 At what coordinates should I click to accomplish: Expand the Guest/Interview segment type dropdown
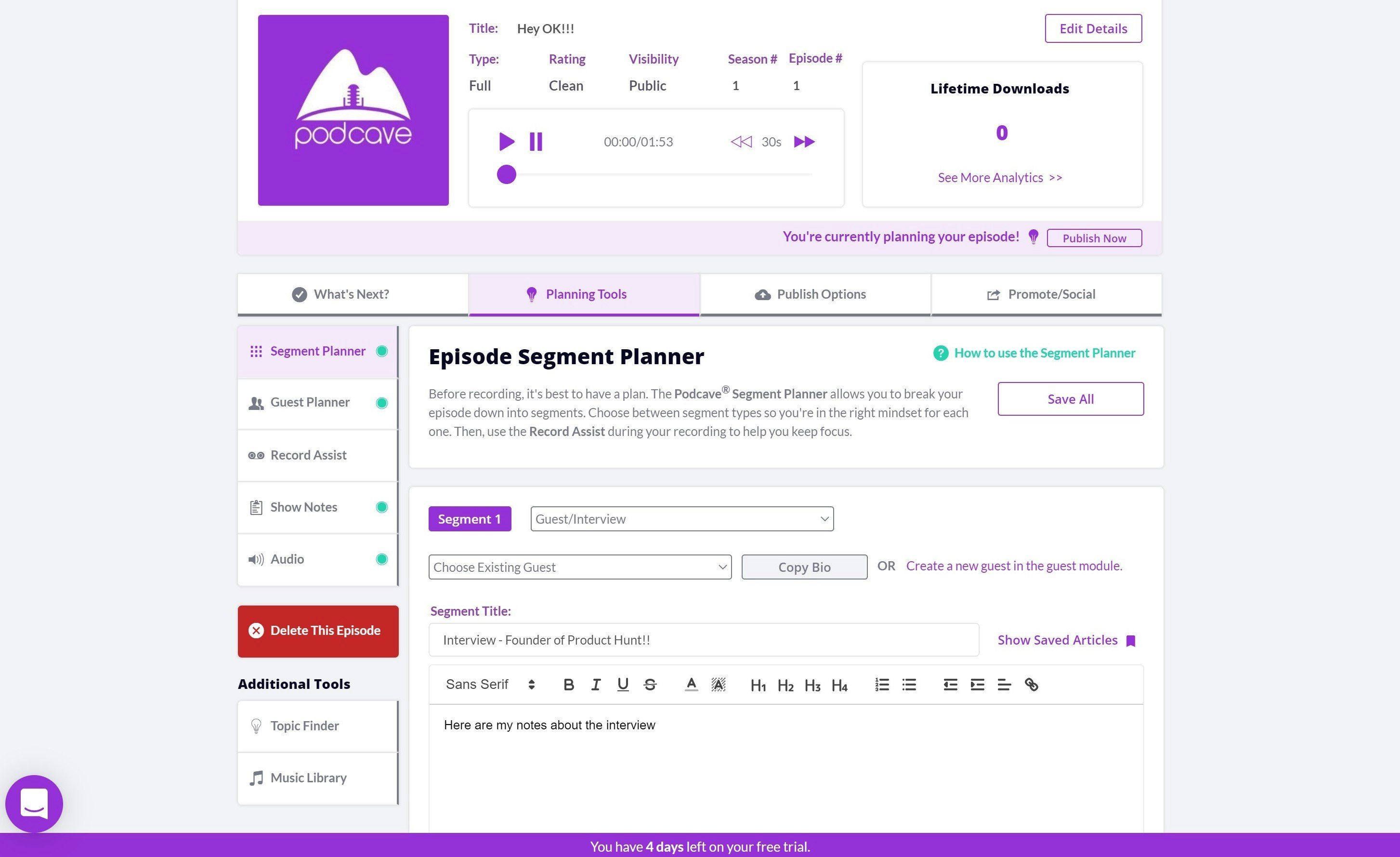(x=682, y=519)
